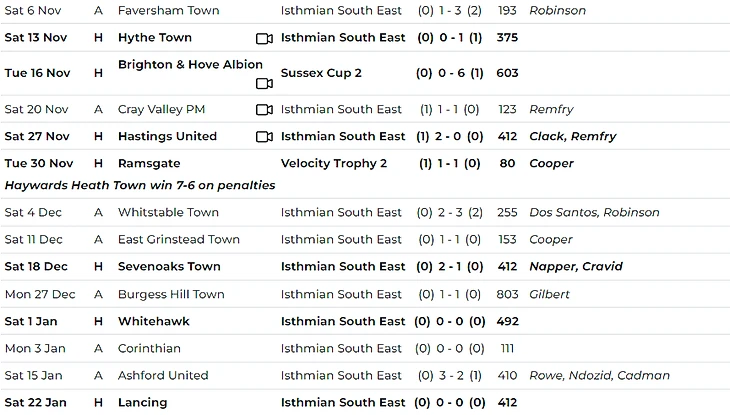This screenshot has width=730, height=415.
Task: Open the Sevenoaks Town fixture
Action: (169, 267)
